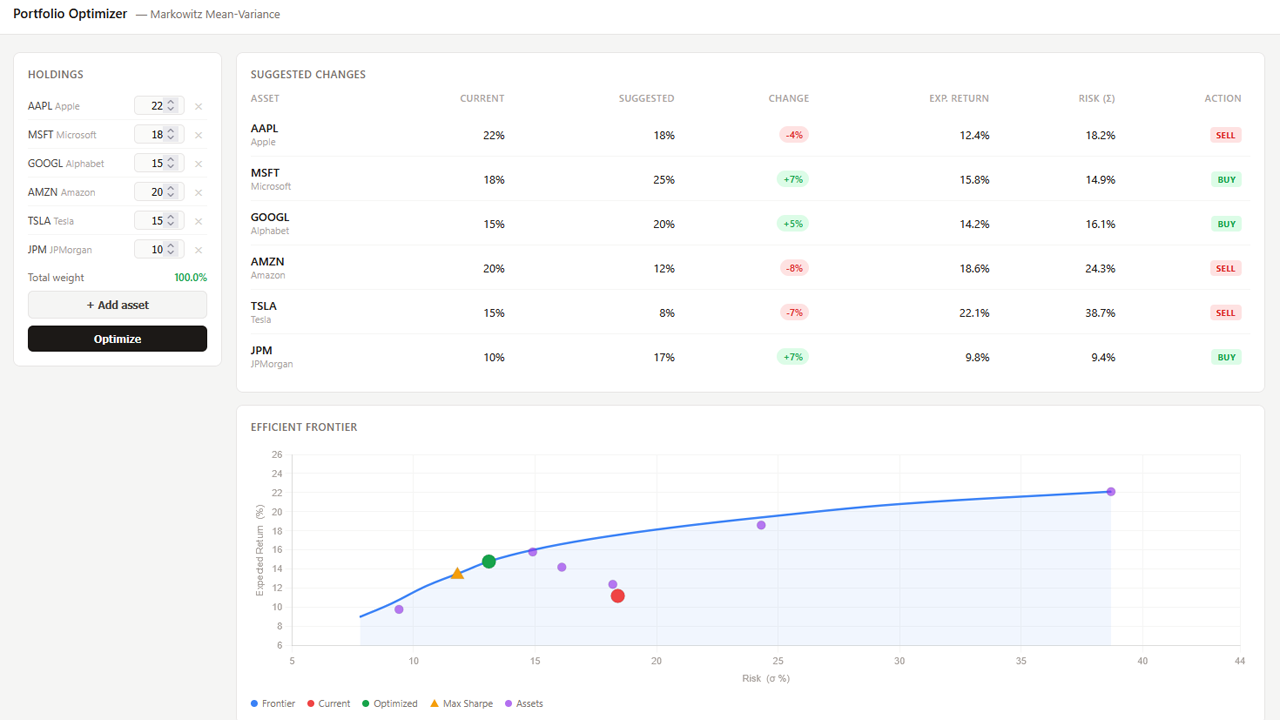Toggle Assets series in chart legend

tap(524, 704)
